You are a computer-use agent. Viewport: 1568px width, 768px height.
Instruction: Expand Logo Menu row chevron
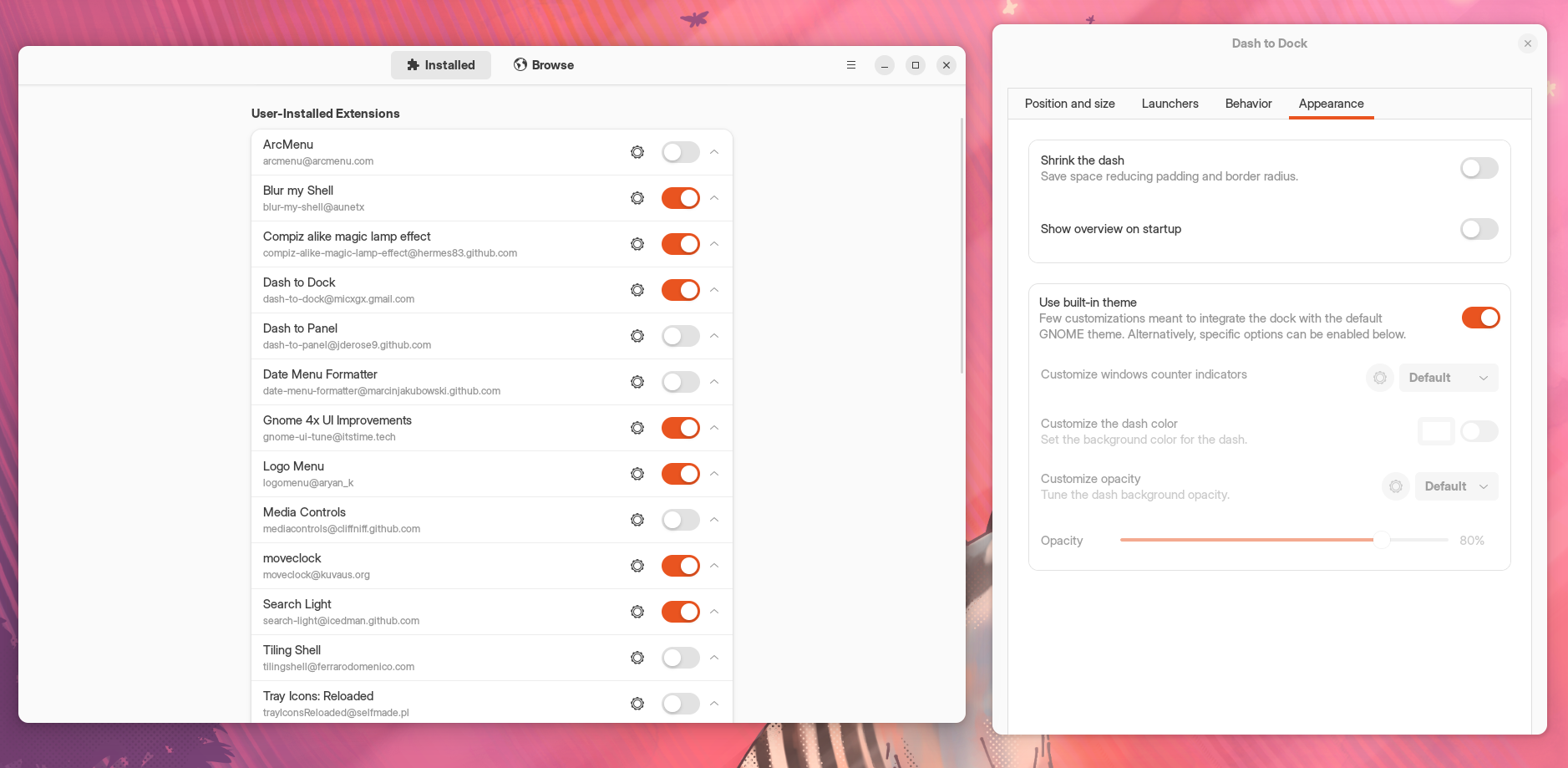714,474
